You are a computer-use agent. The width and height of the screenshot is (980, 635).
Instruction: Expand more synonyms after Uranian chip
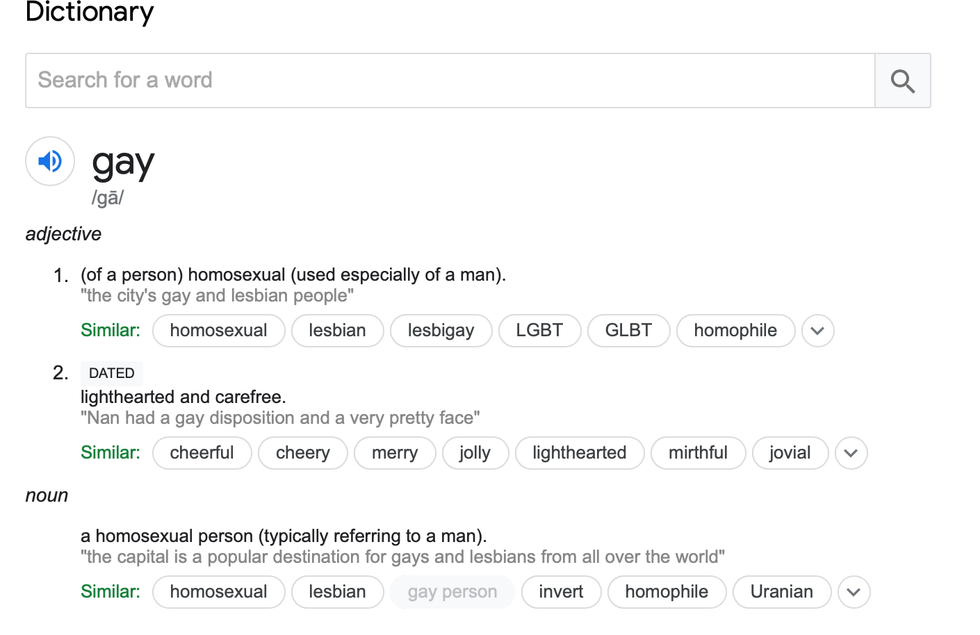[x=853, y=592]
